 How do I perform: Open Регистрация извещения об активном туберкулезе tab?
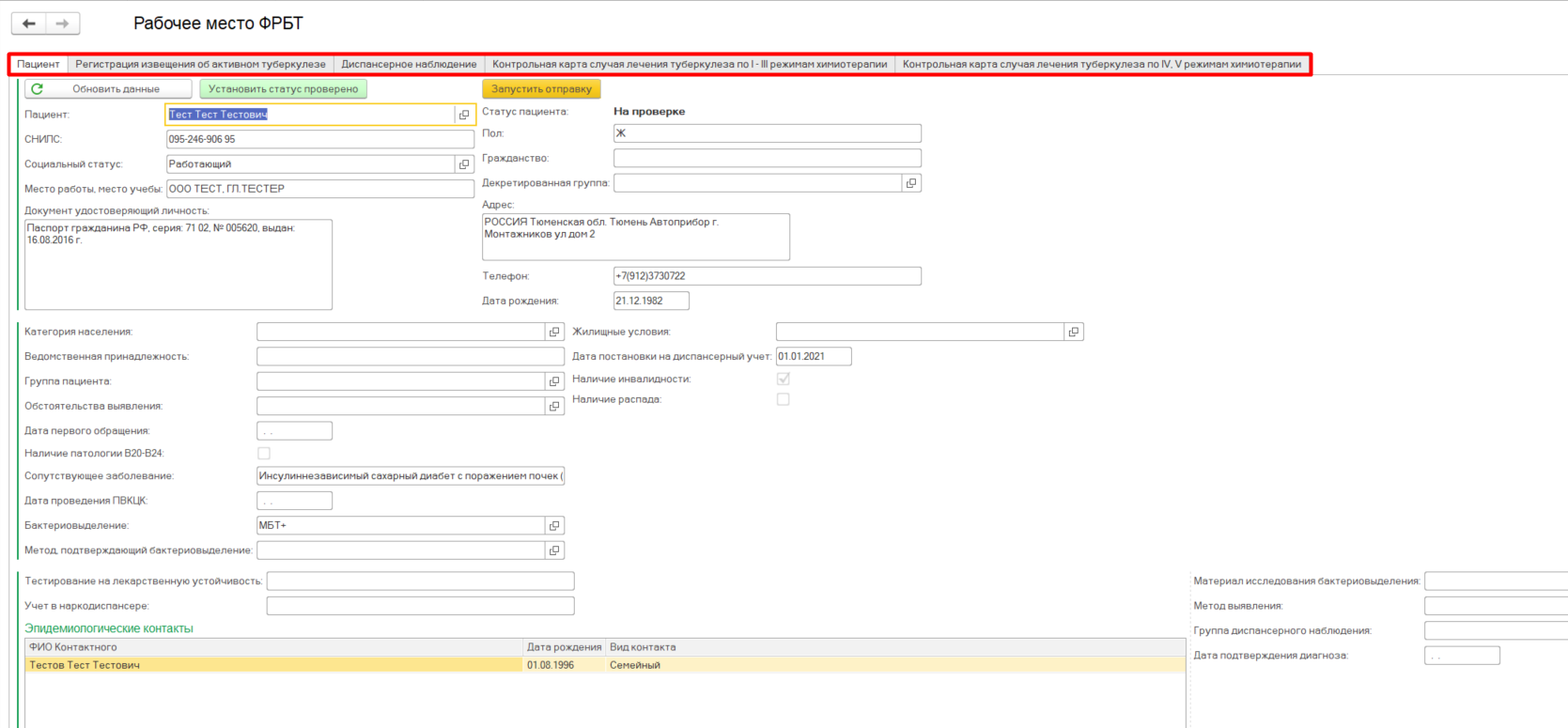[200, 65]
